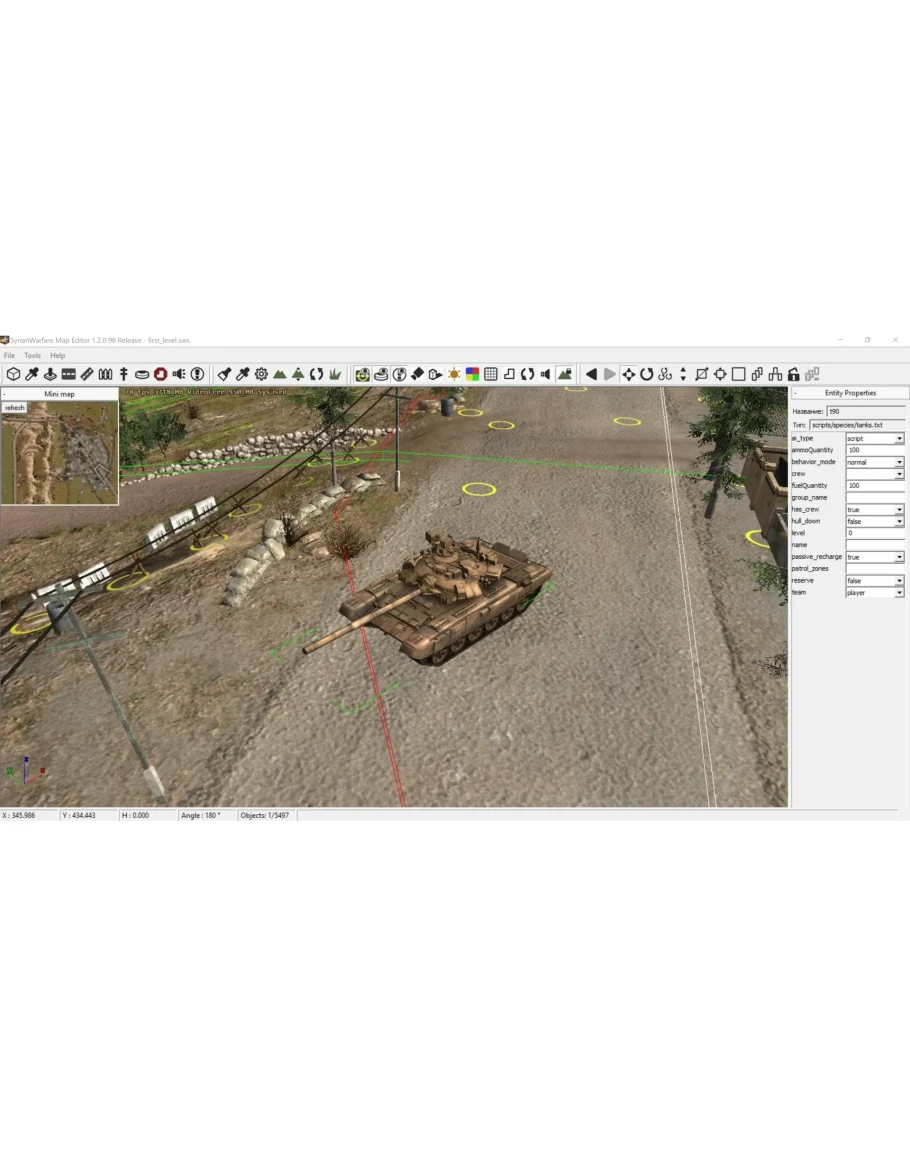Expand the behavior_mode dropdown
The width and height of the screenshot is (910, 1155).
click(899, 463)
